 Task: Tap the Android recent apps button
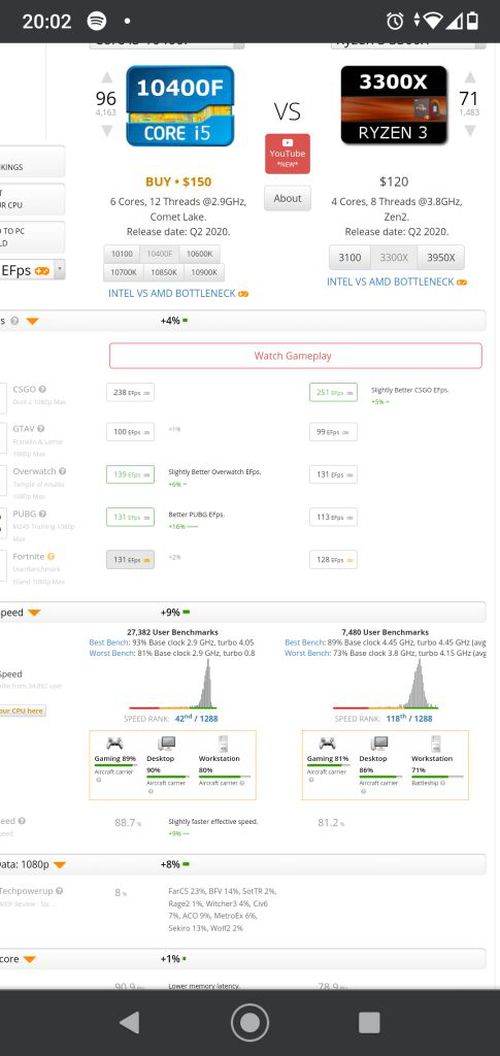(369, 1022)
